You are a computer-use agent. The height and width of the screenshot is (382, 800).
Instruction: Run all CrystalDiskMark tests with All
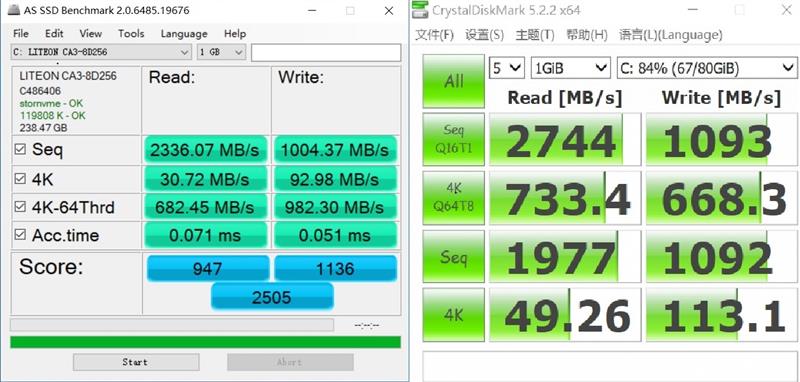point(454,81)
